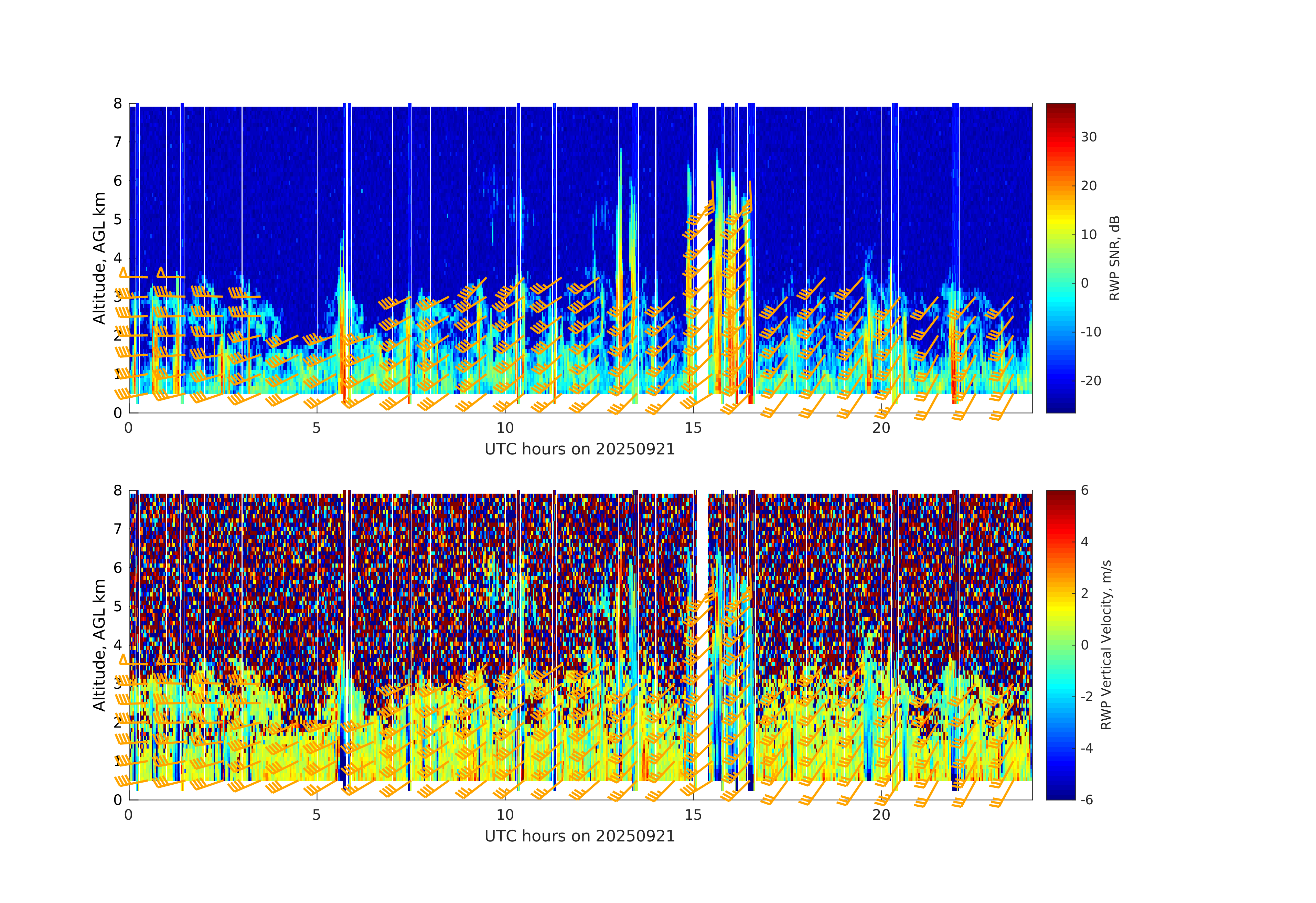Click the hour 20 tick label under velocity plot

tap(881, 815)
